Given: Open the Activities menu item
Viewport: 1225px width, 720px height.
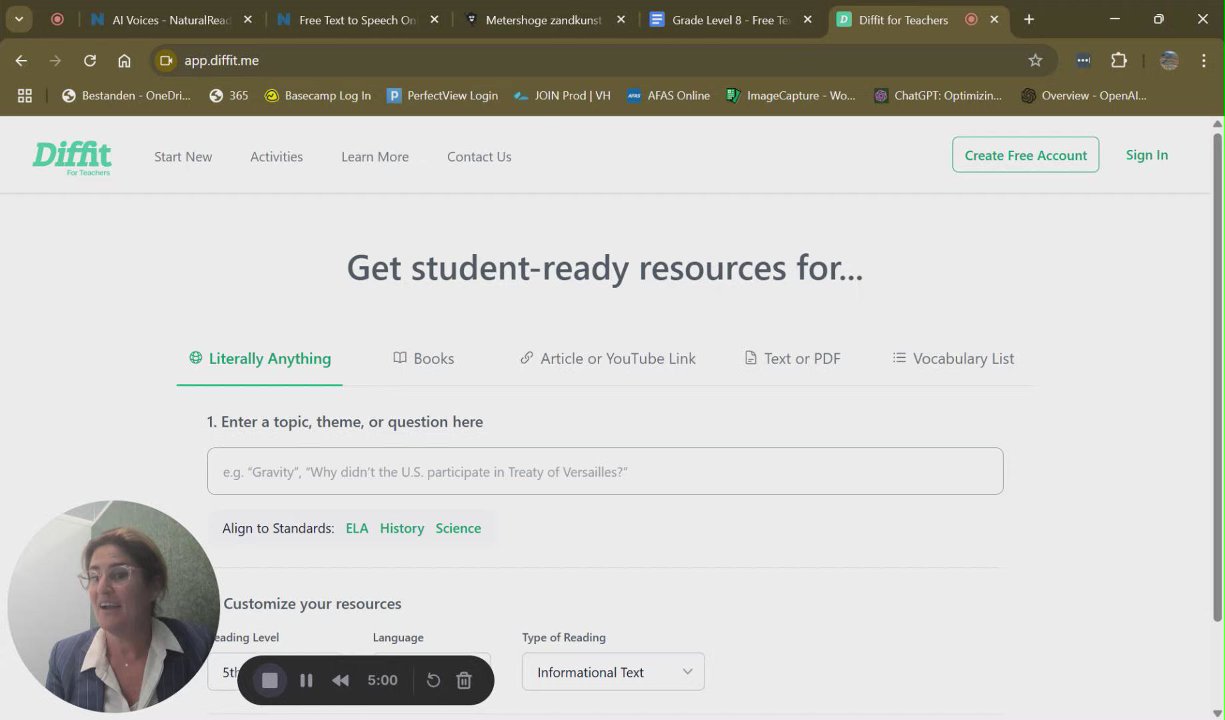Looking at the screenshot, I should point(276,157).
